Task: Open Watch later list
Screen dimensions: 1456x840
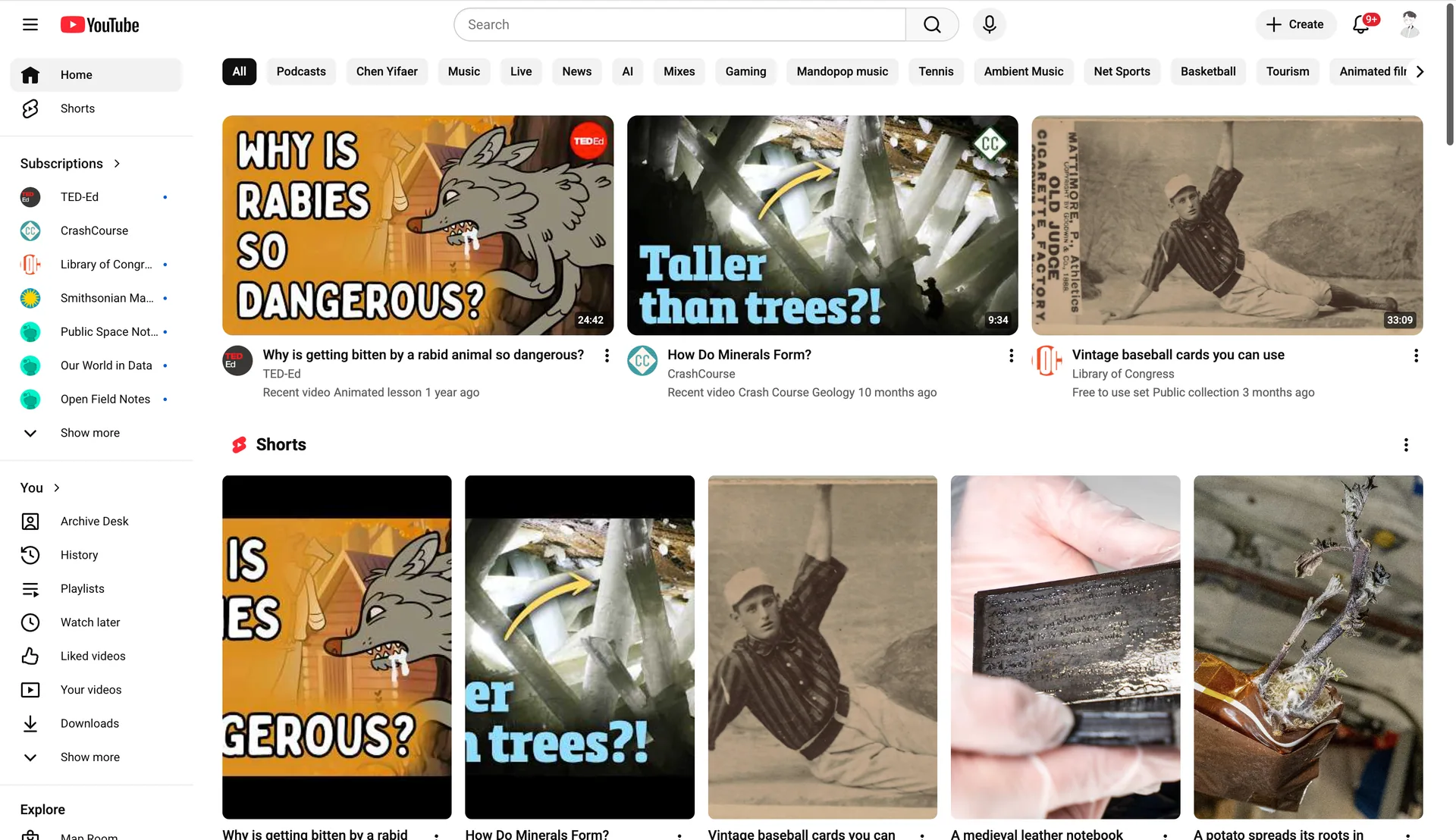Action: [x=96, y=622]
